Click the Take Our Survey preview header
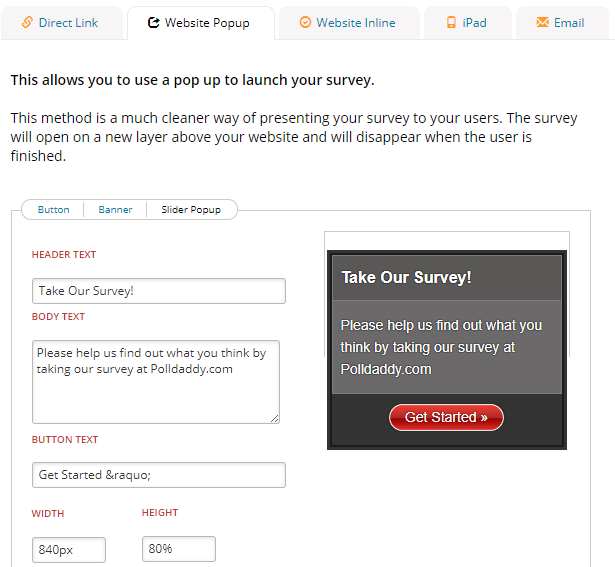Image resolution: width=615 pixels, height=567 pixels. (x=447, y=278)
